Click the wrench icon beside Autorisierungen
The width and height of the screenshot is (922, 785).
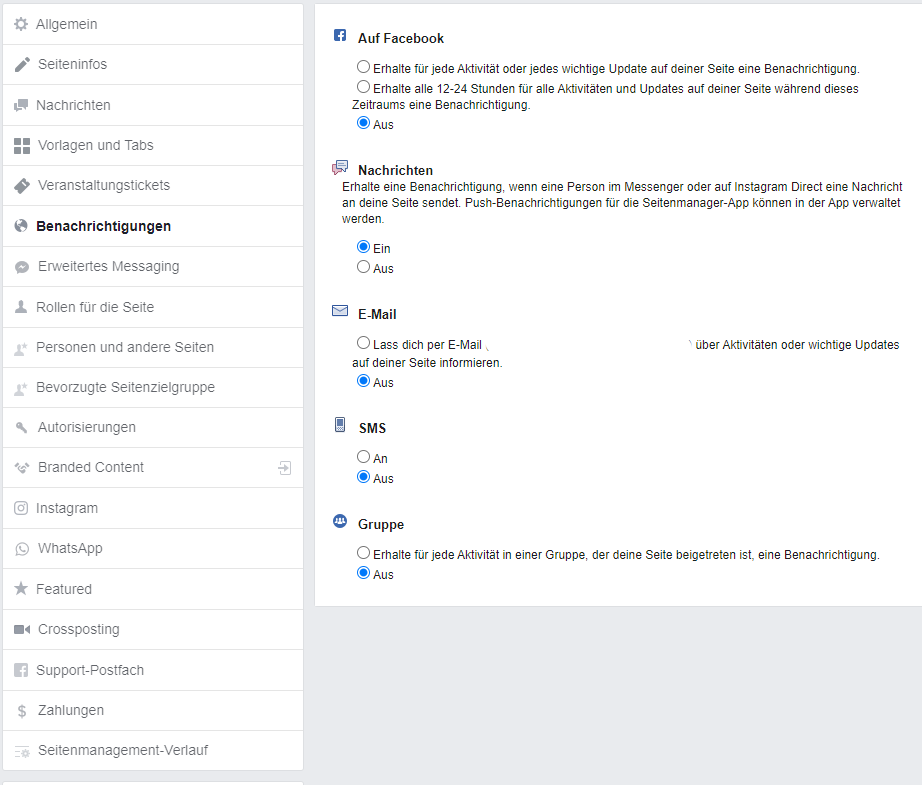(22, 427)
